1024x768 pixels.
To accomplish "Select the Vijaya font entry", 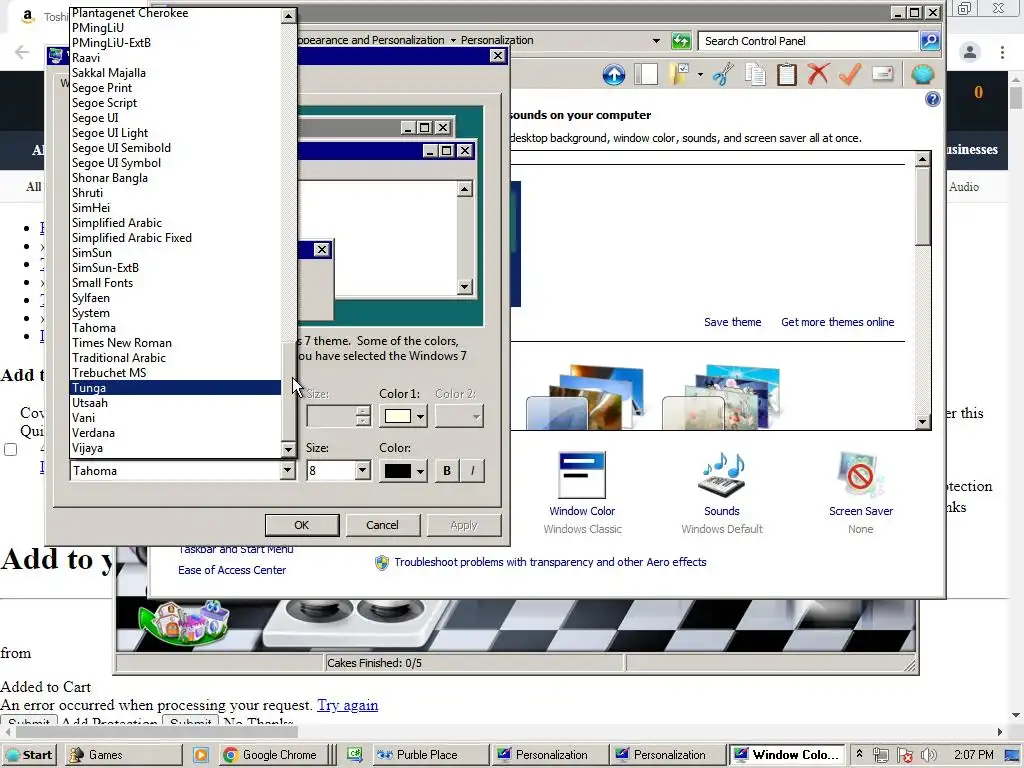I will [175, 448].
